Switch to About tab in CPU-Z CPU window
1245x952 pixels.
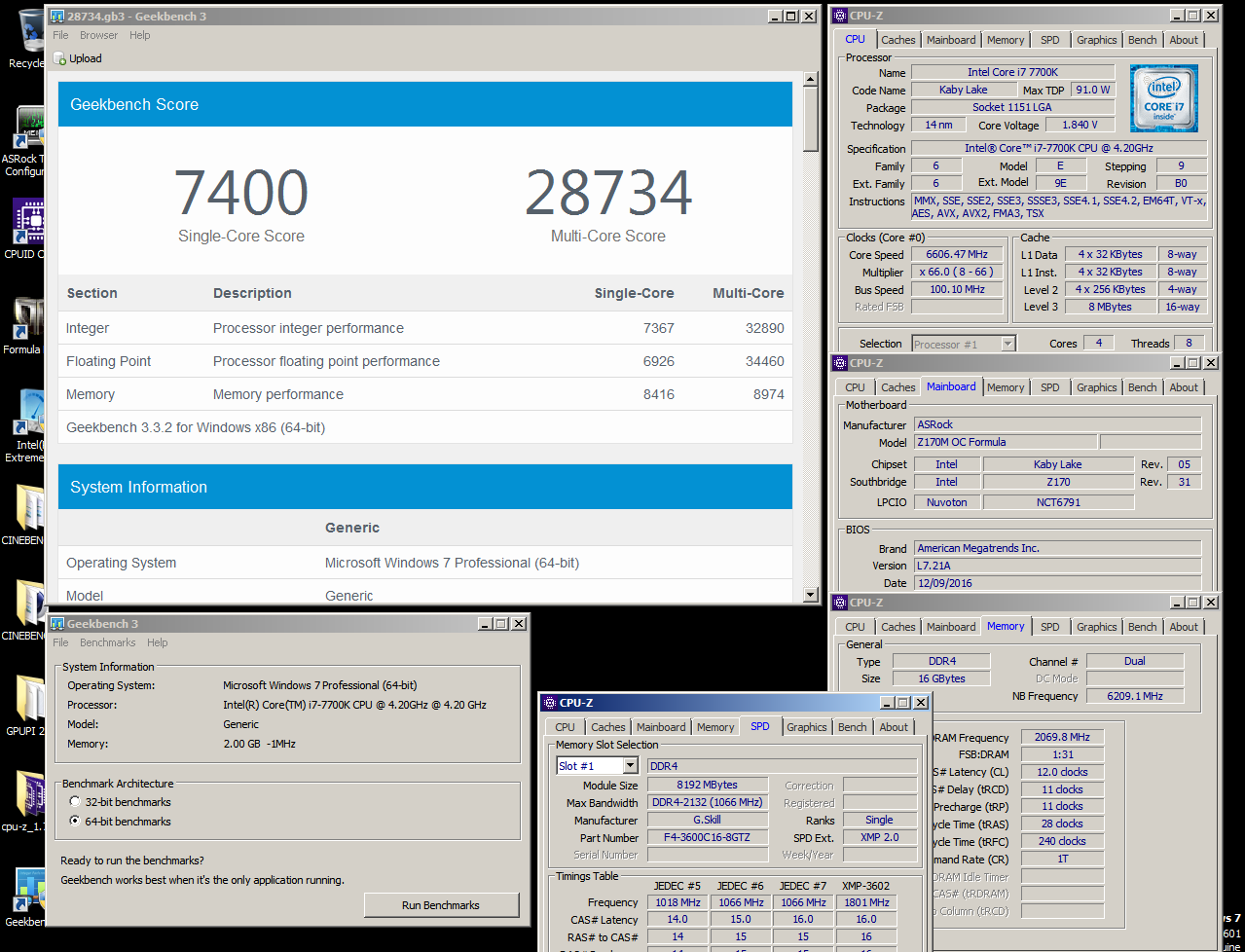coord(1184,40)
